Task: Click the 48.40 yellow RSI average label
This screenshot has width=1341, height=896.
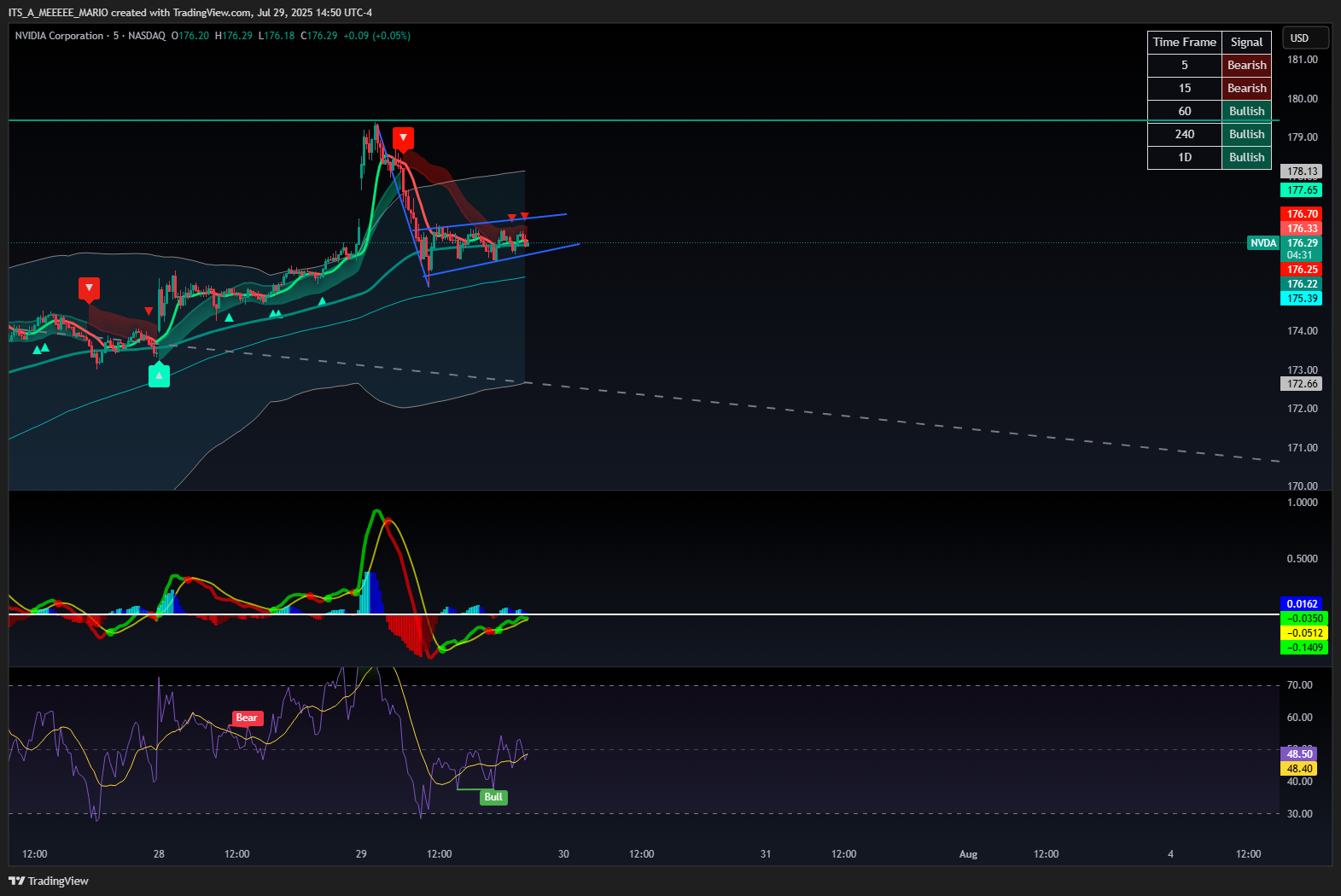Action: point(1299,769)
